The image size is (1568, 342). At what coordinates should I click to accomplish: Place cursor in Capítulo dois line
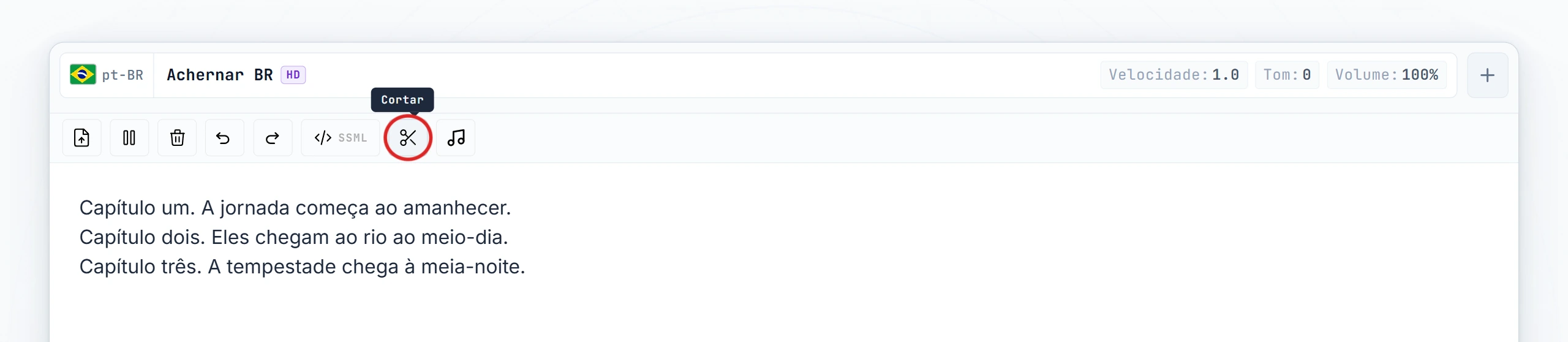[293, 237]
